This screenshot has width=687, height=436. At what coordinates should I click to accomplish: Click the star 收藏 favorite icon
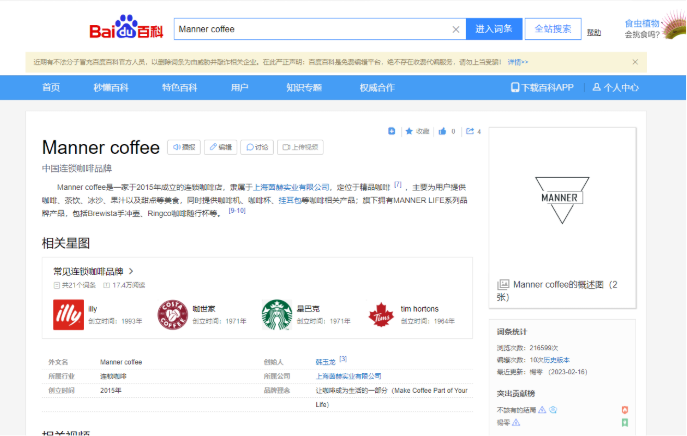(409, 131)
